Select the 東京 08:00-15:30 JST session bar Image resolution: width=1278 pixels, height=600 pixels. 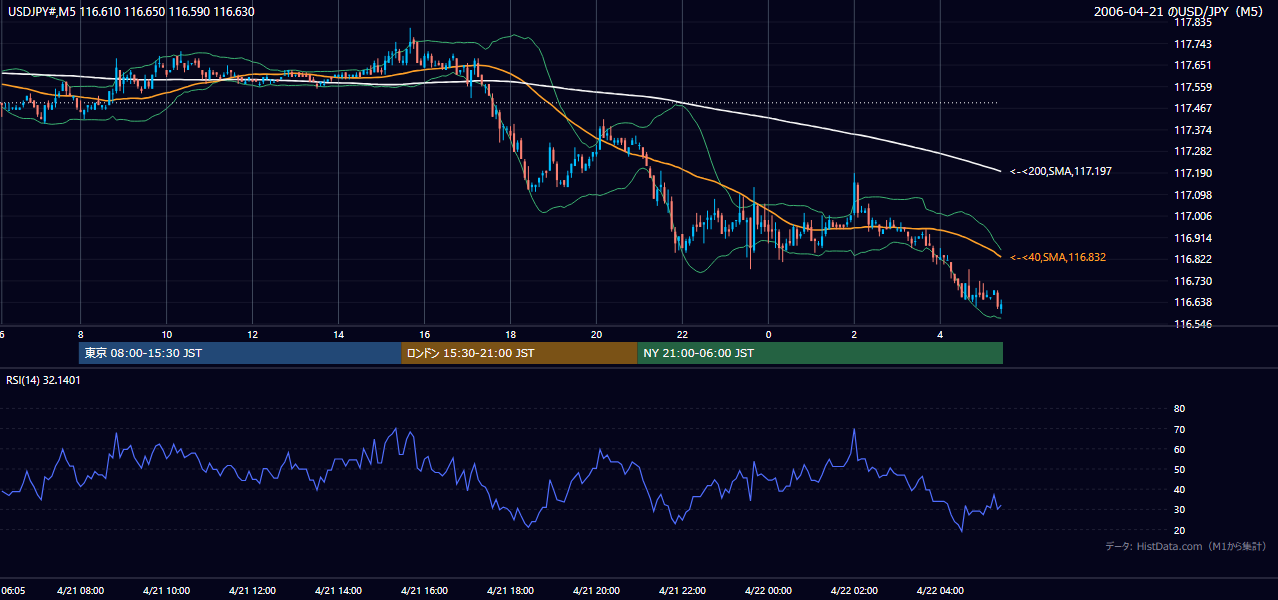[x=240, y=353]
